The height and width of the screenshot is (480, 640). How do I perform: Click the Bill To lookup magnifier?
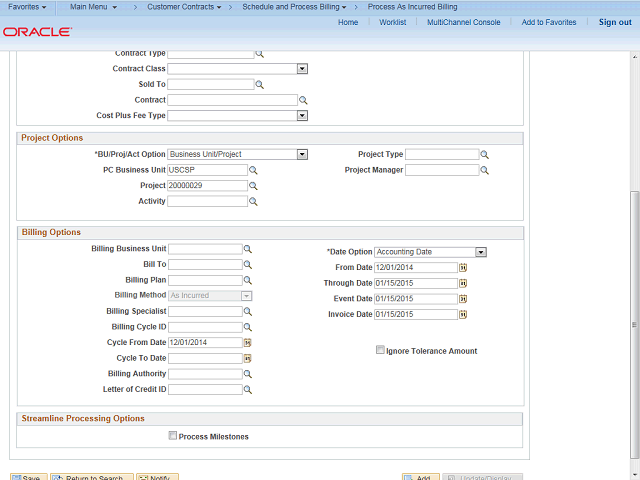click(248, 264)
